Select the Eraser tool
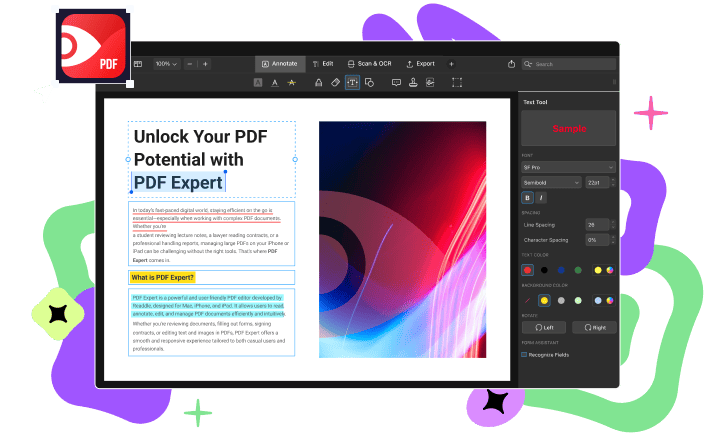Viewport: 715px width, 438px height. tap(335, 82)
